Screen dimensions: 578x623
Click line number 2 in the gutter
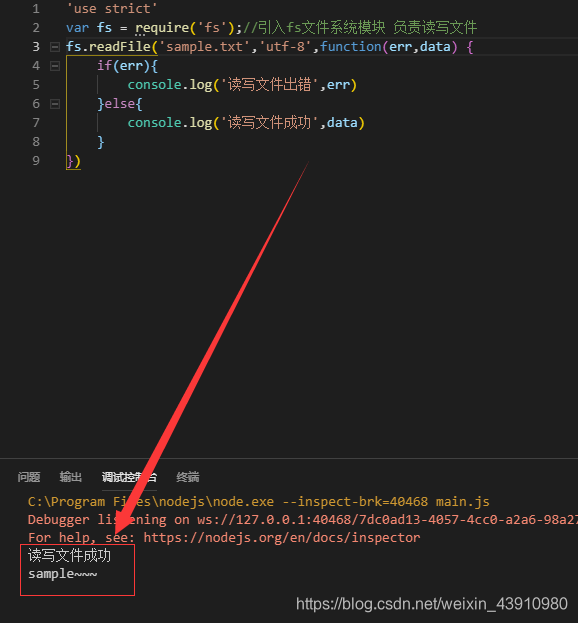tap(36, 28)
